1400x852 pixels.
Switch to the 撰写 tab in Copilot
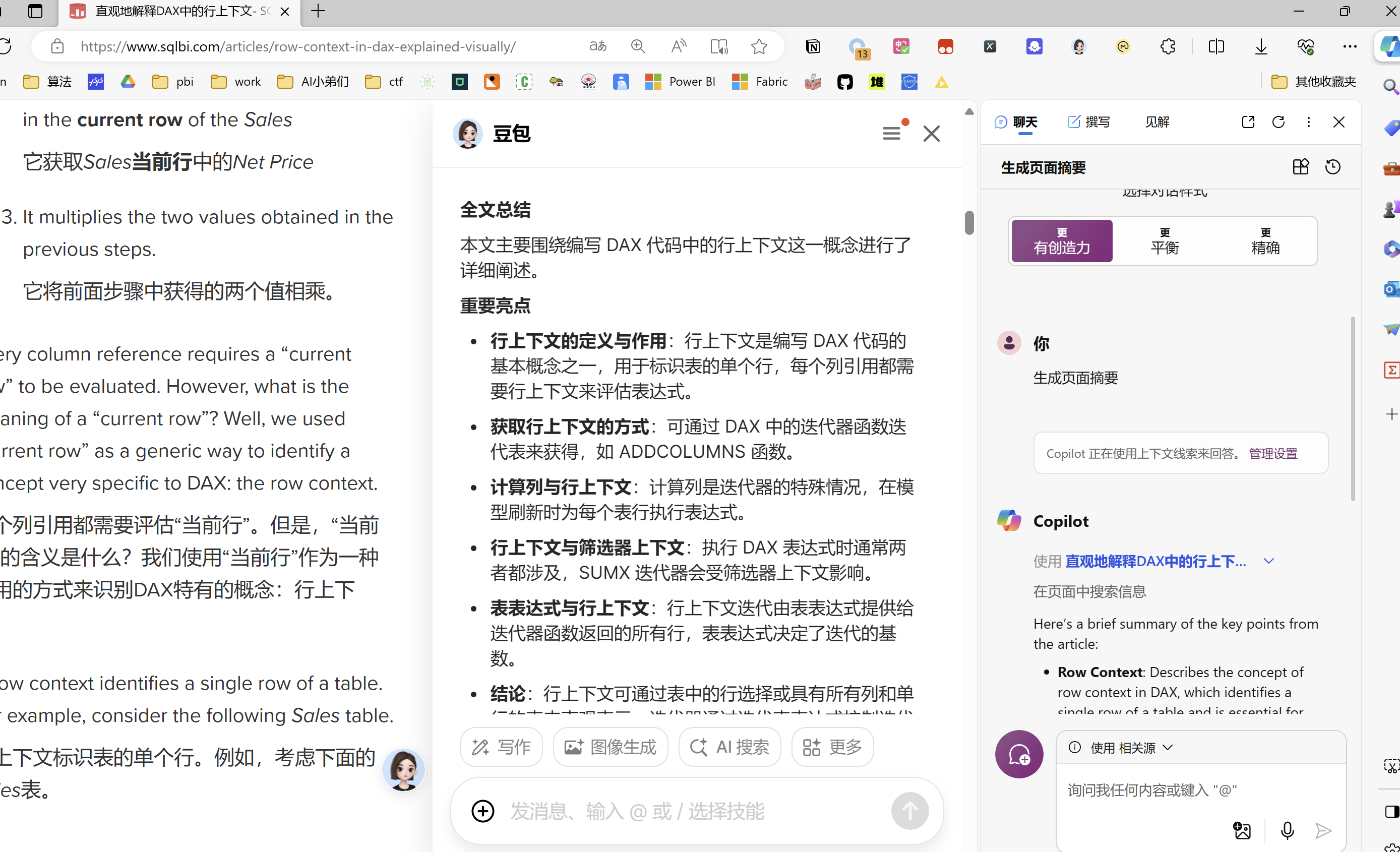(1088, 121)
